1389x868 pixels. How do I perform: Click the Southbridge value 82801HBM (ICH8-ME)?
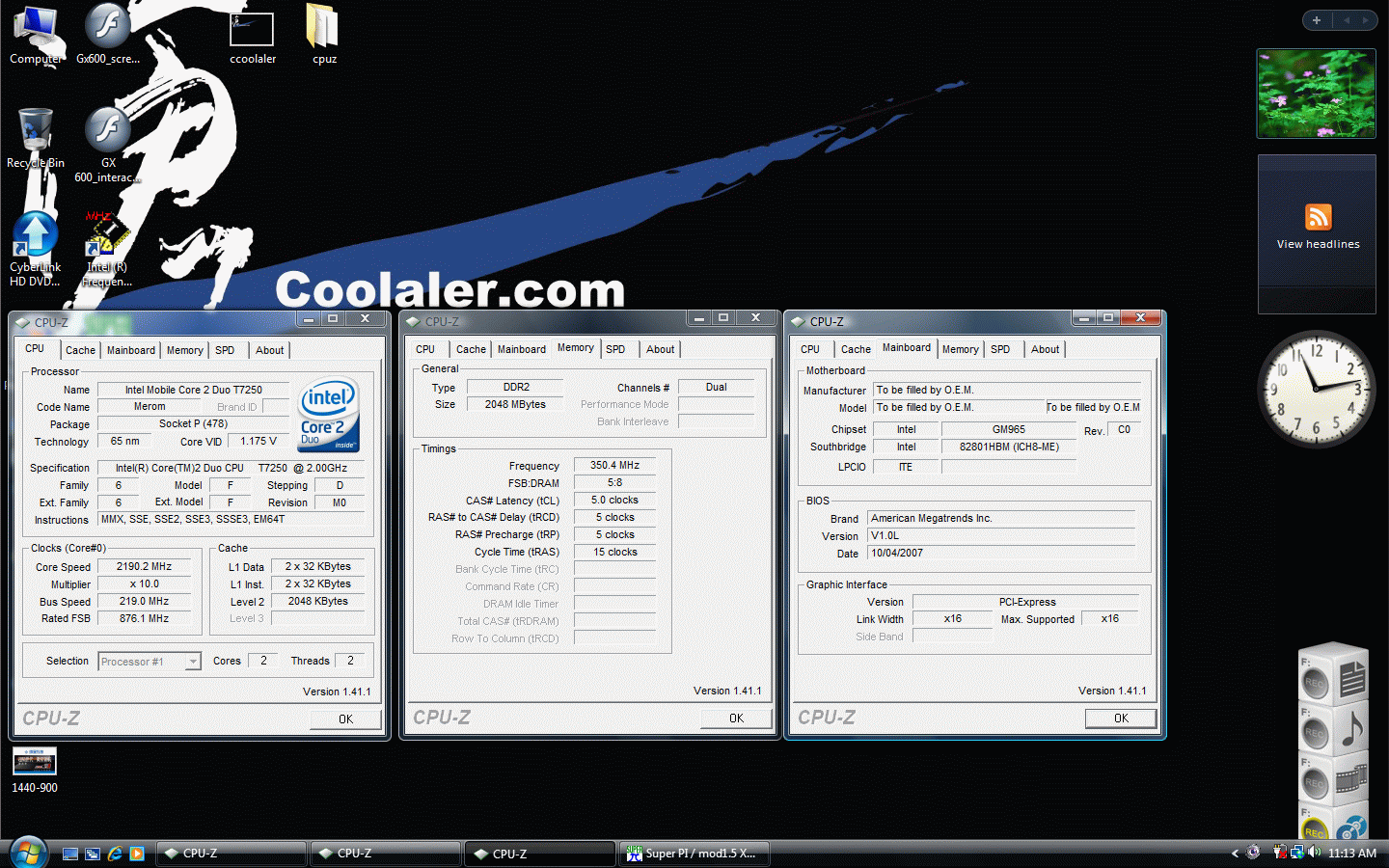pos(1008,448)
